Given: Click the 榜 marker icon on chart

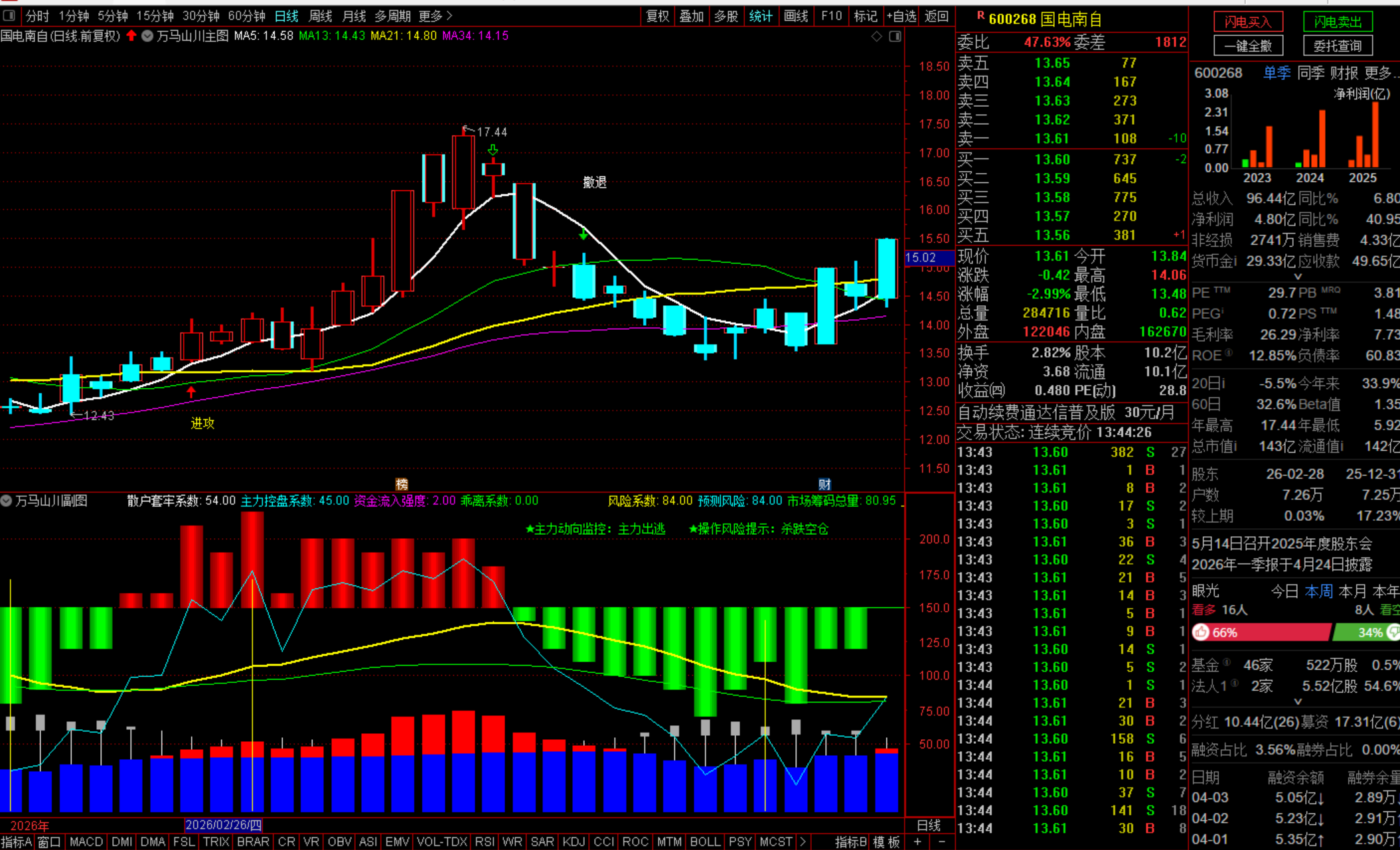Looking at the screenshot, I should point(402,484).
